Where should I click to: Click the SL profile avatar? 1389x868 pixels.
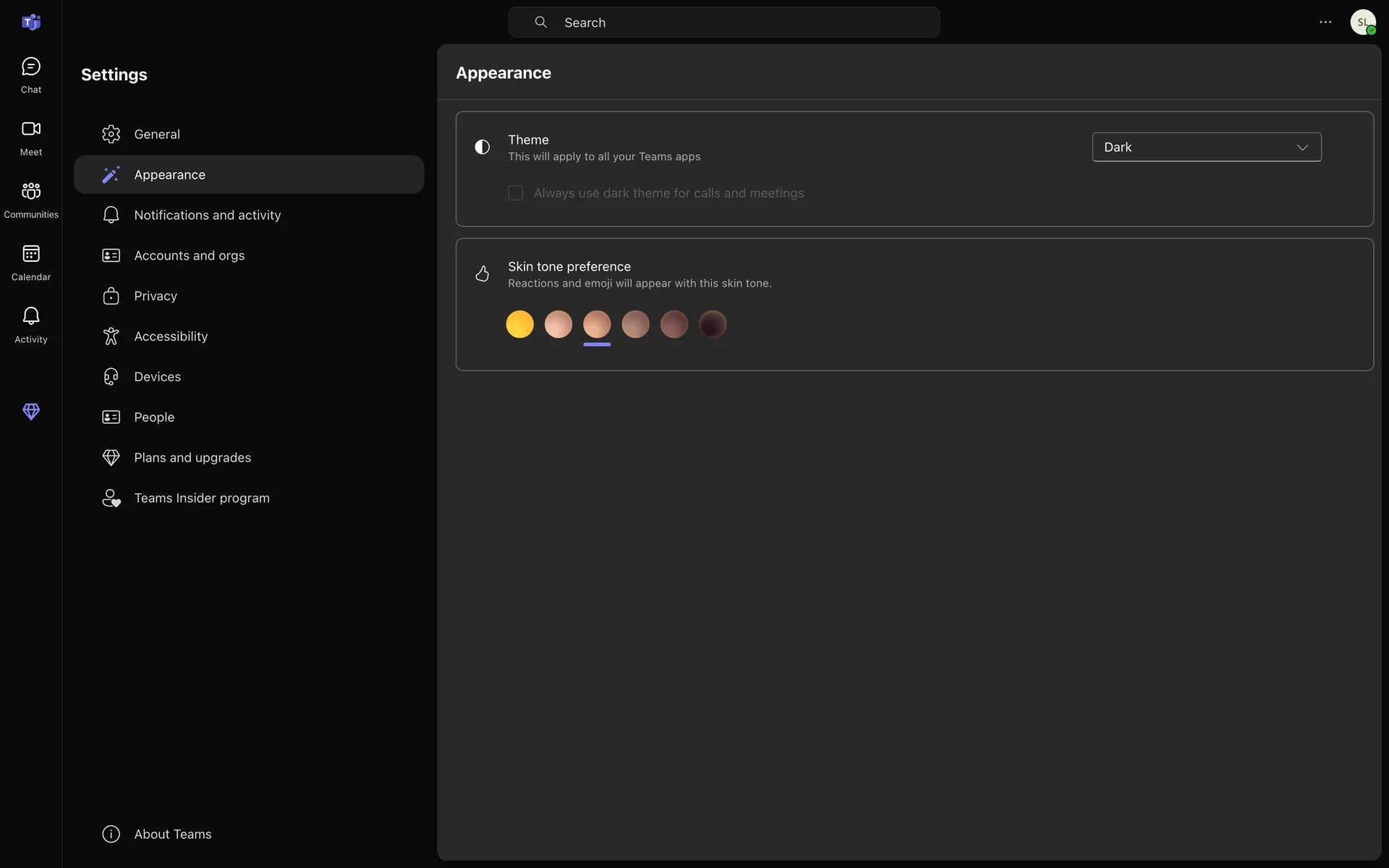tap(1362, 22)
